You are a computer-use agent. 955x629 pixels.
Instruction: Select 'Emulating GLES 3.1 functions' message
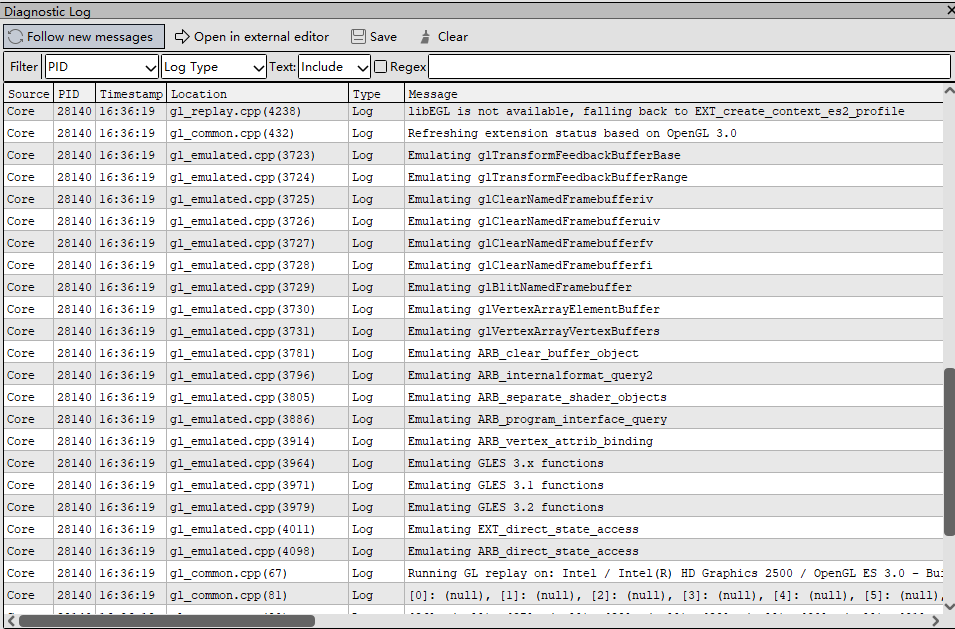tap(506, 485)
